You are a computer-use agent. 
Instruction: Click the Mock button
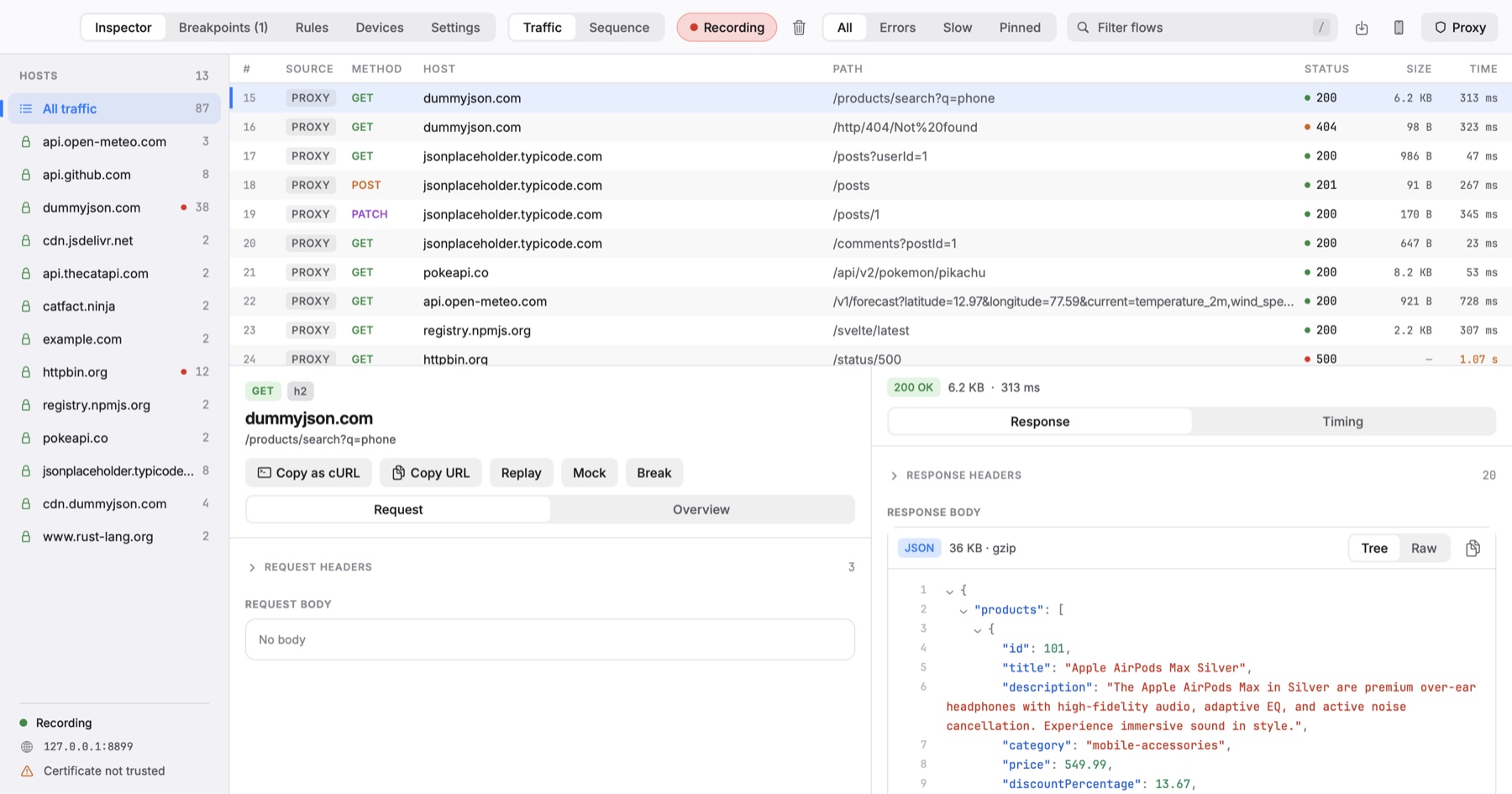tap(589, 473)
